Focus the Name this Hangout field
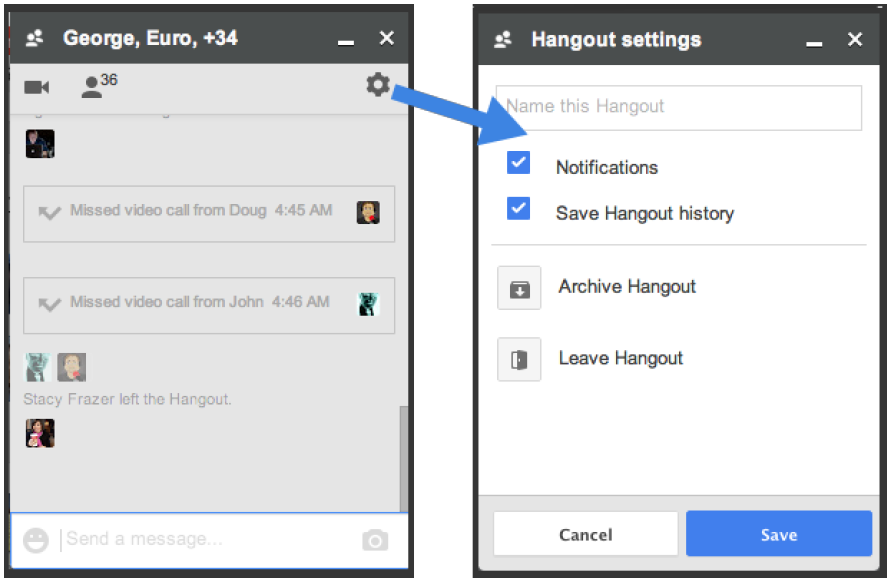Image resolution: width=890 pixels, height=582 pixels. [x=679, y=107]
